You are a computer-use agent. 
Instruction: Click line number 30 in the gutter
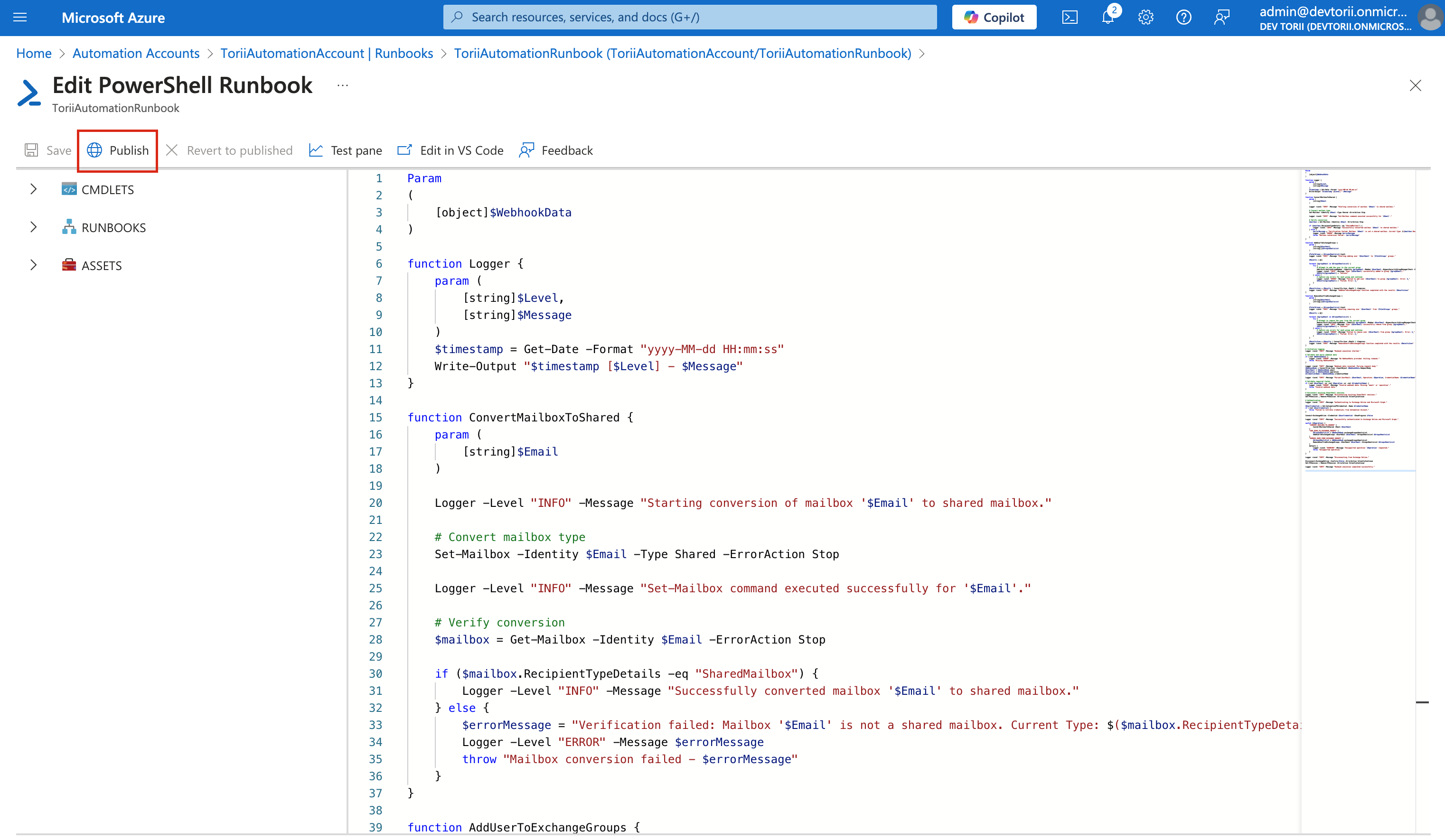tap(375, 674)
